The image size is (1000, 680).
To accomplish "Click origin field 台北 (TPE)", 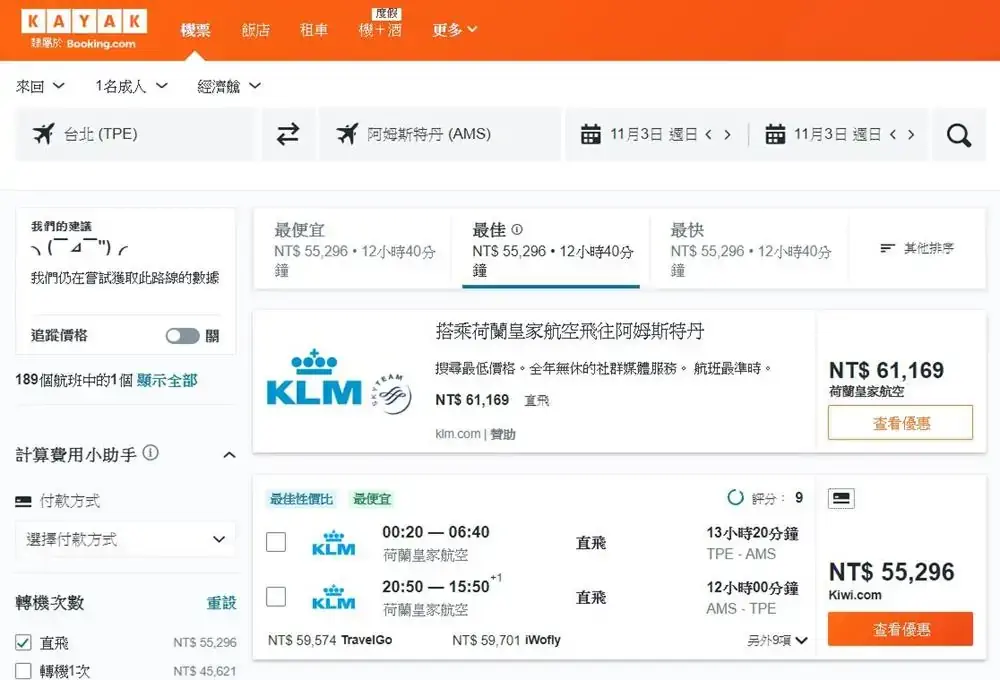I will pyautogui.click(x=135, y=134).
